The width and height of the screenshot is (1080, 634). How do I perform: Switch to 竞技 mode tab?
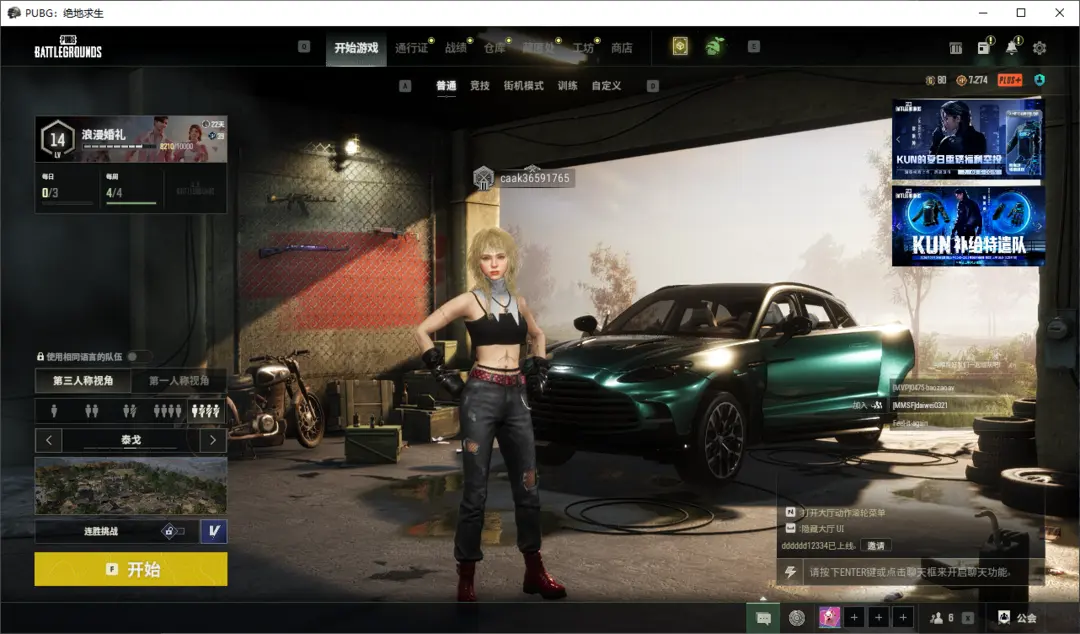click(x=479, y=85)
